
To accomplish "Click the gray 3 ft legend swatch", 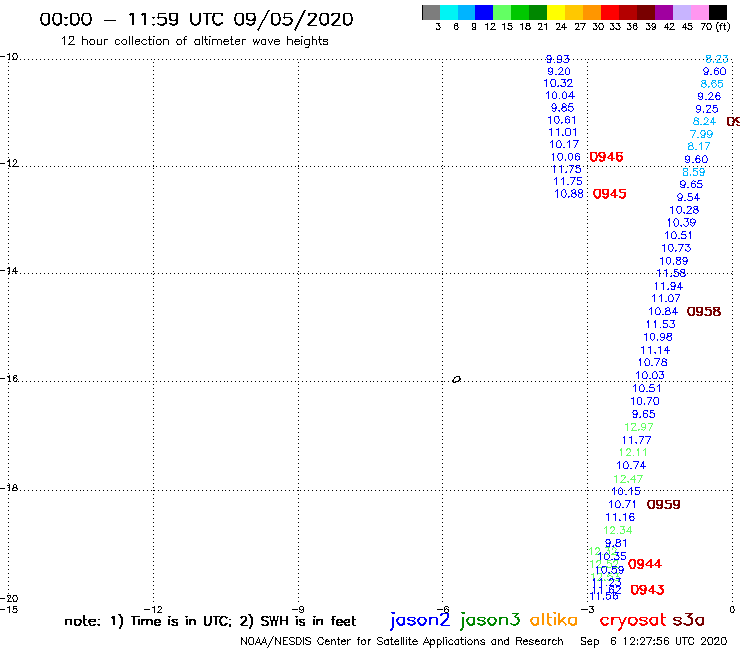I will [431, 12].
